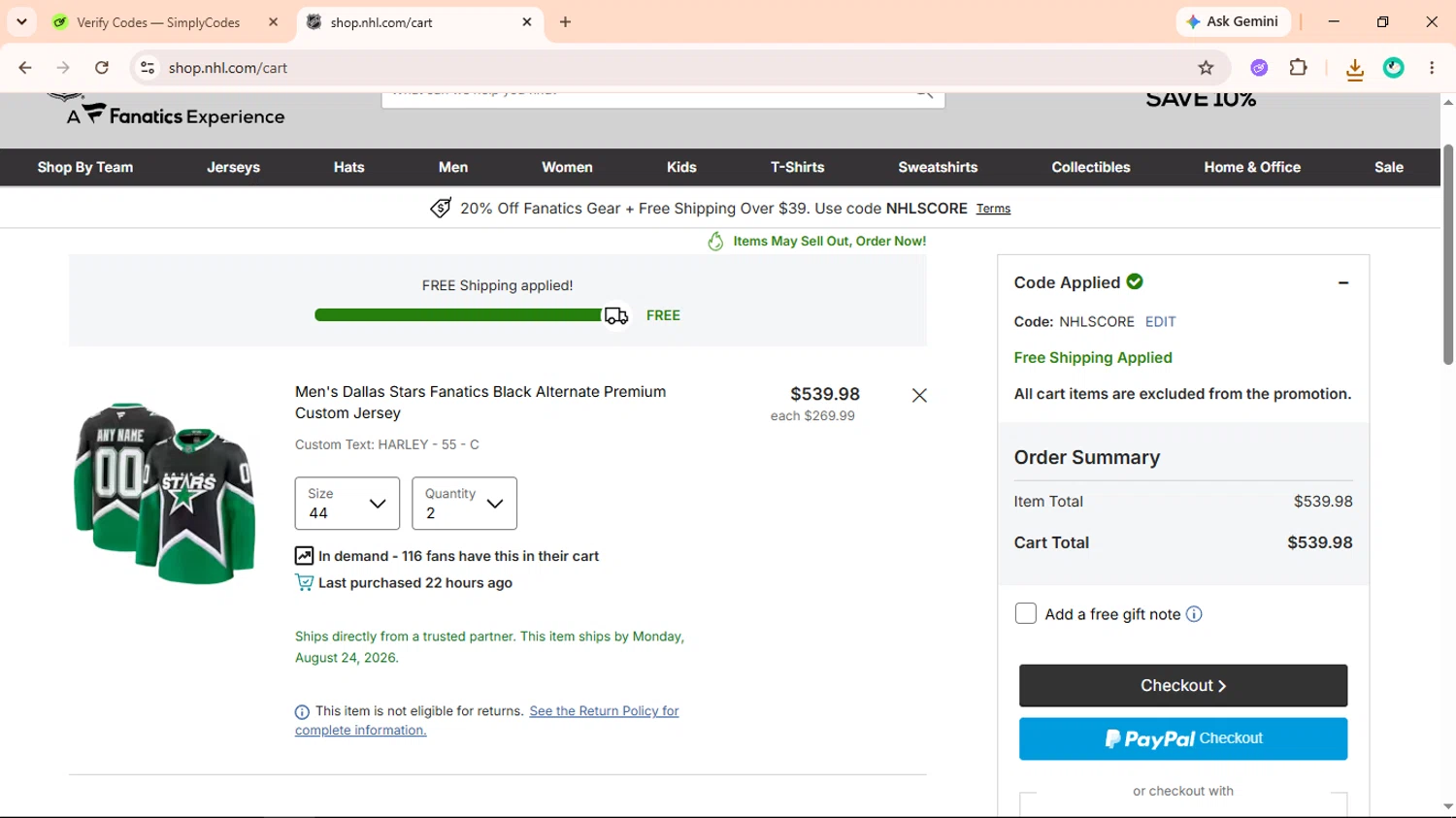Bookmark this page with the star icon
Viewport: 1456px width, 818px height.
(1206, 68)
